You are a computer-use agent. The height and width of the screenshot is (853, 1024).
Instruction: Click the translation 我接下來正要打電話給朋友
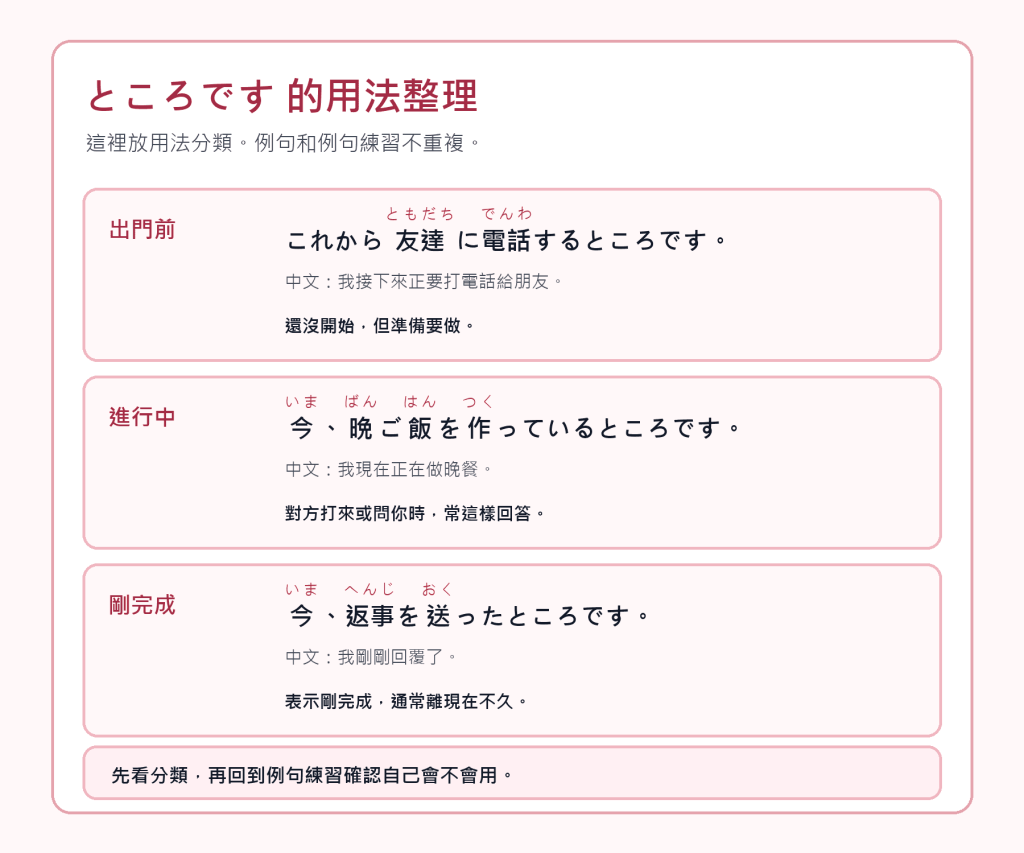[424, 282]
